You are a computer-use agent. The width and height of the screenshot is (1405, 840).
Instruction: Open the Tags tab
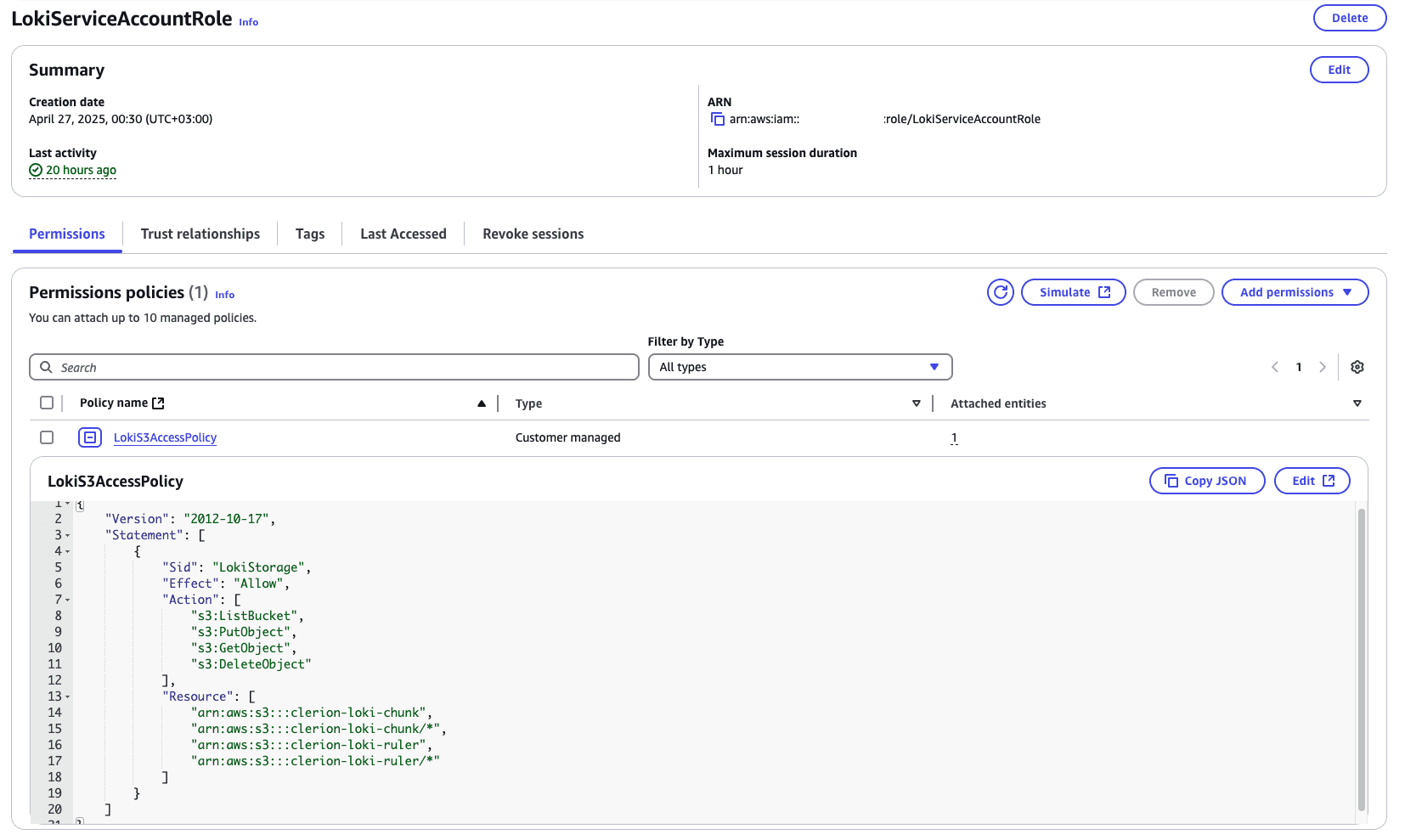click(310, 234)
